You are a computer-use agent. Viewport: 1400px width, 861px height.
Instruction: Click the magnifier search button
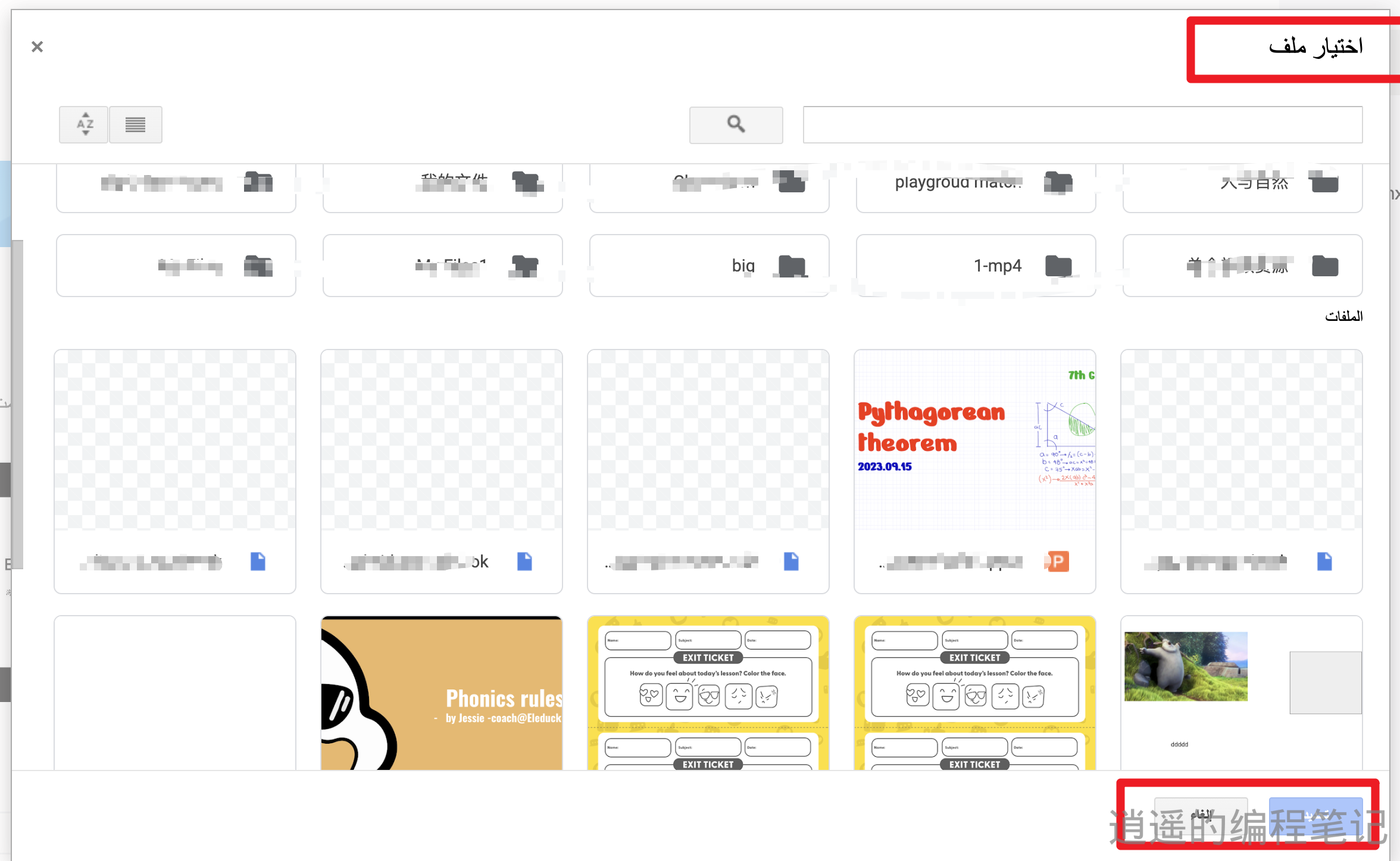click(x=736, y=124)
